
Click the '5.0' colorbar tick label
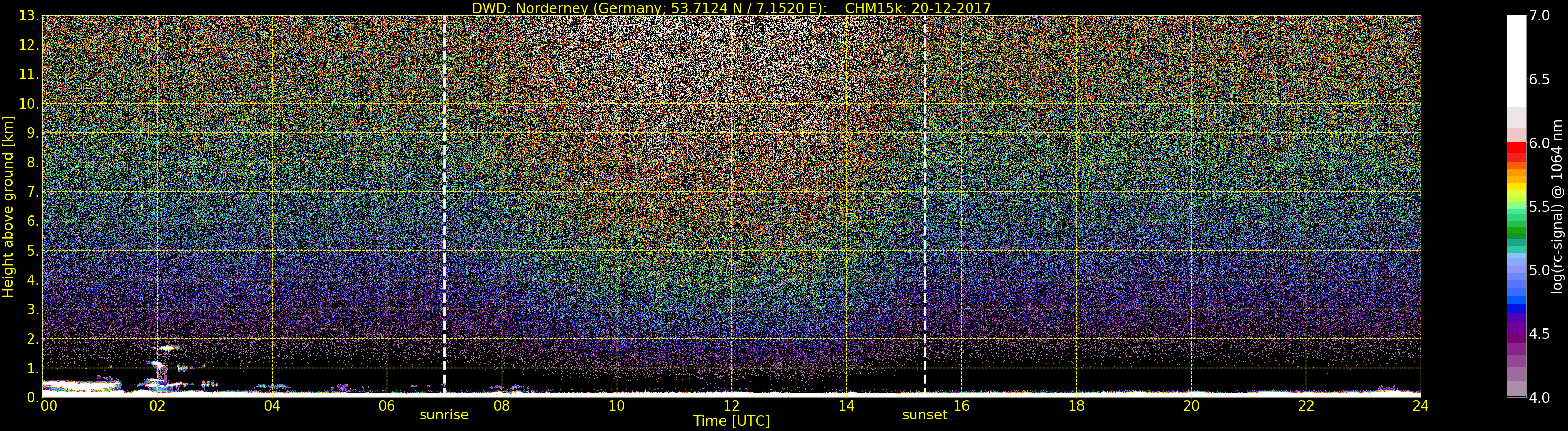(1539, 270)
